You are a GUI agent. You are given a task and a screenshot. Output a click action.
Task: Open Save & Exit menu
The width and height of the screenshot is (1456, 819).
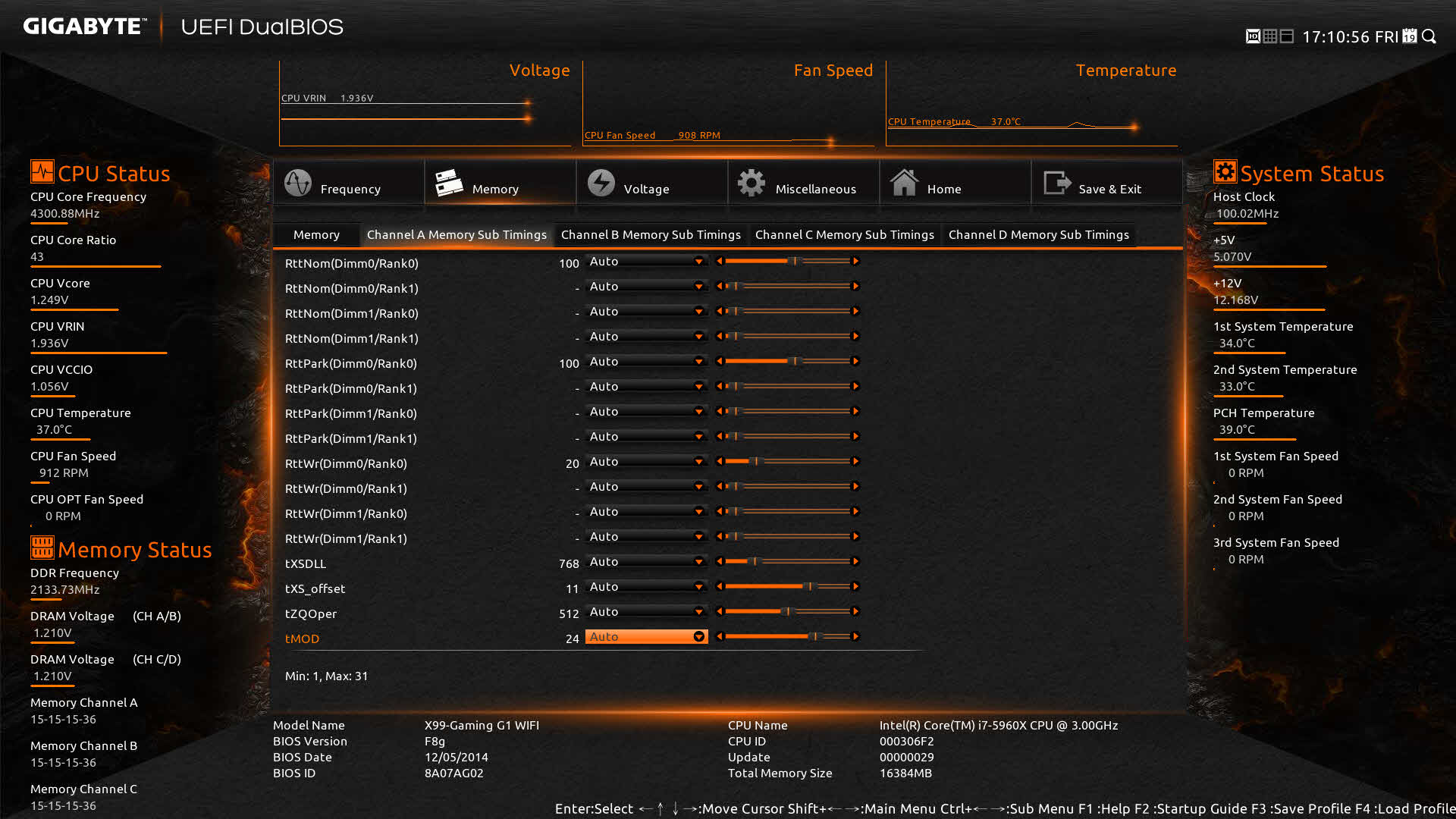1106,183
